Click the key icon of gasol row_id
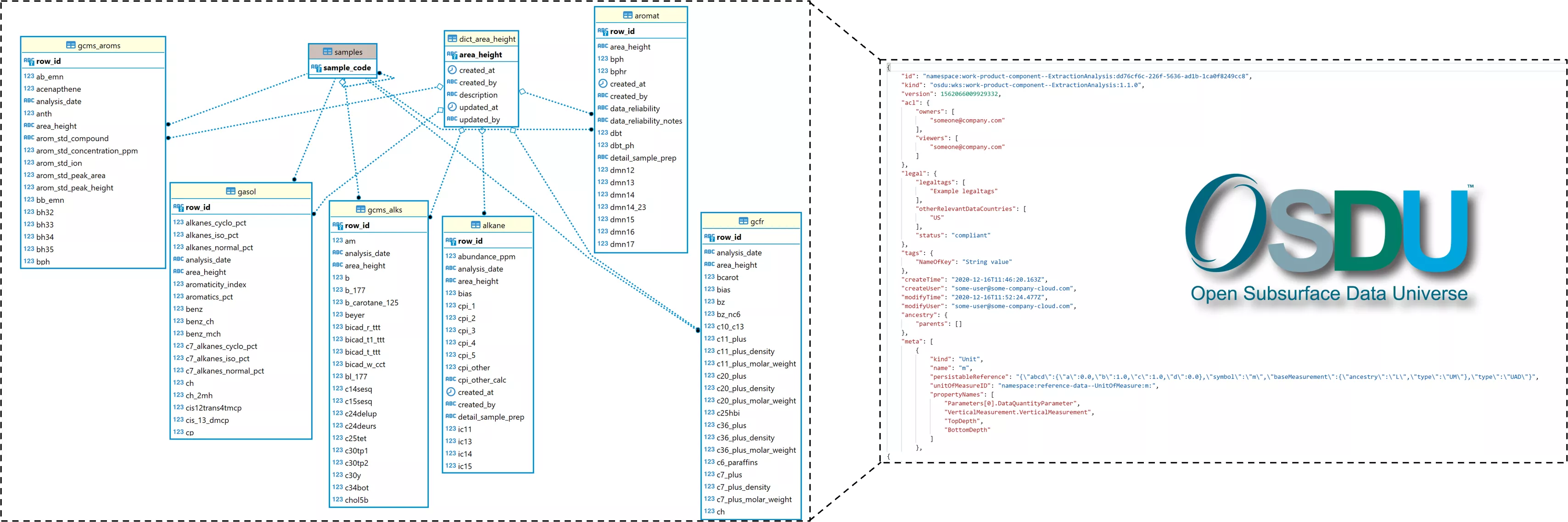The image size is (1568, 522). point(179,207)
